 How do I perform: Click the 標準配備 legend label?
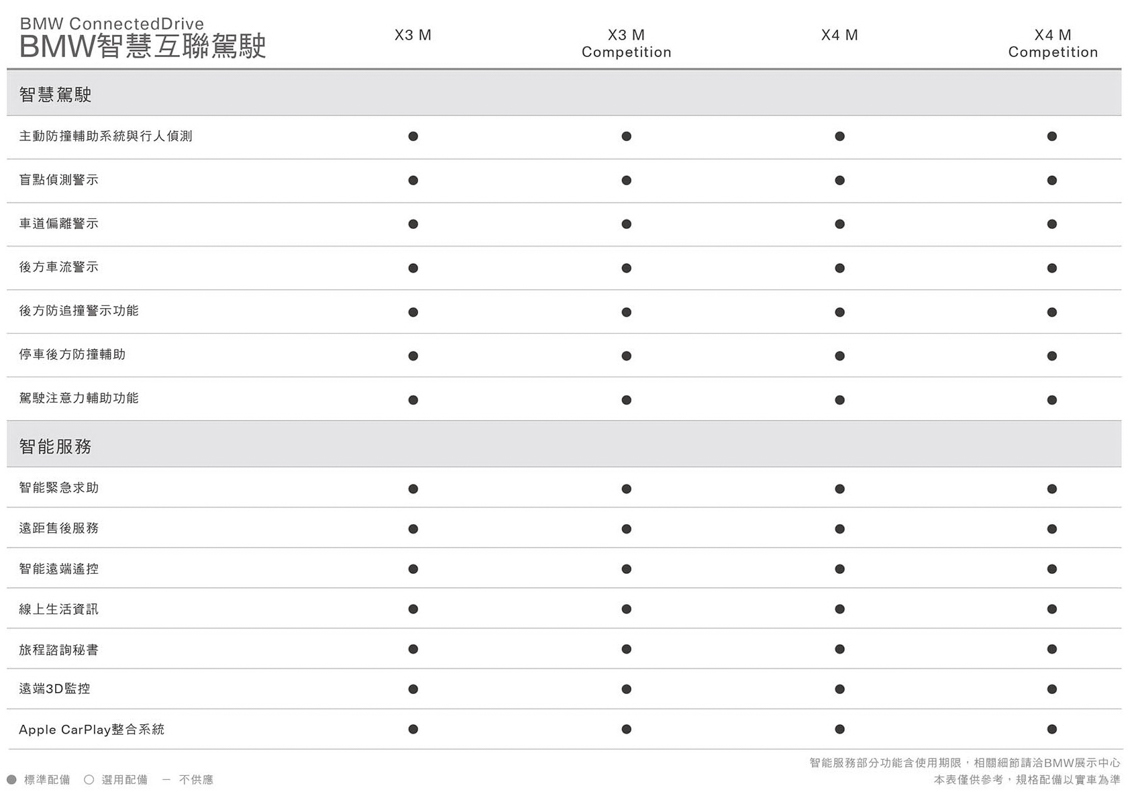coord(47,780)
